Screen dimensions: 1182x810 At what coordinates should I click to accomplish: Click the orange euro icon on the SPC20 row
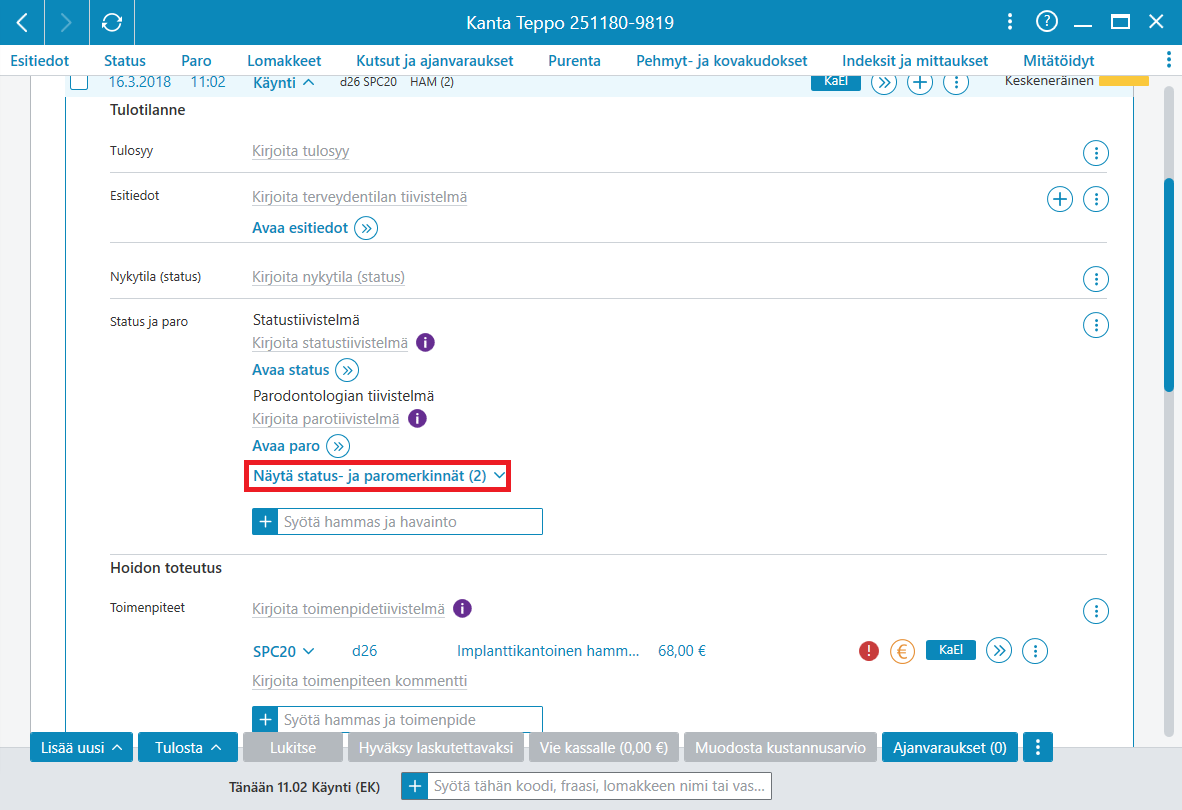pos(902,650)
